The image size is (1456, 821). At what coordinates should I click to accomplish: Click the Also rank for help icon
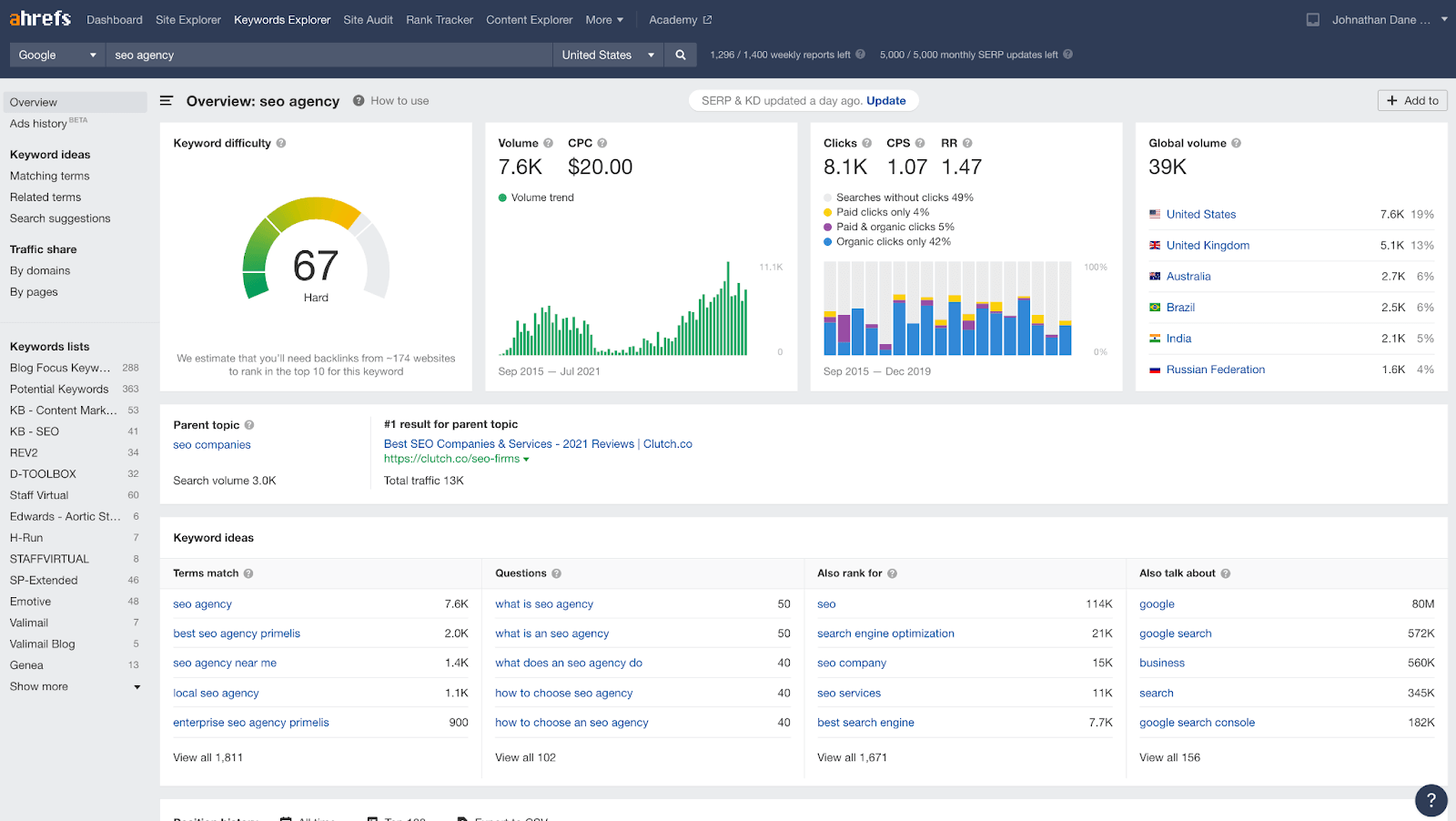(892, 573)
